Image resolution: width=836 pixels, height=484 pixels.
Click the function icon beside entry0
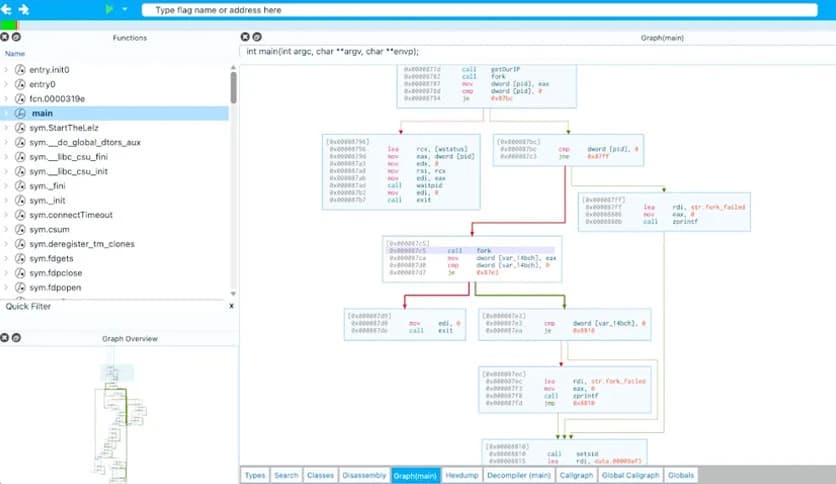(x=20, y=84)
